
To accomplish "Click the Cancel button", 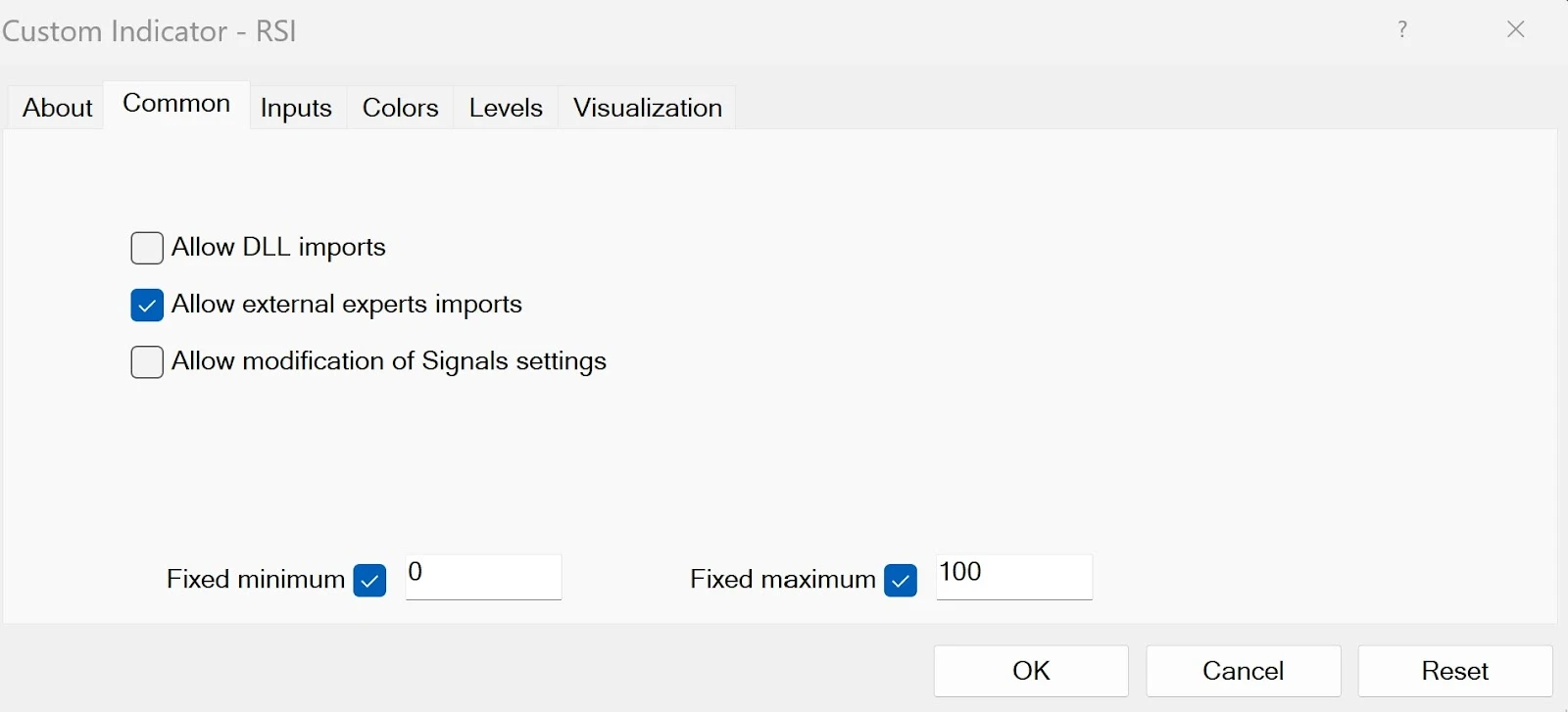I will click(x=1243, y=671).
